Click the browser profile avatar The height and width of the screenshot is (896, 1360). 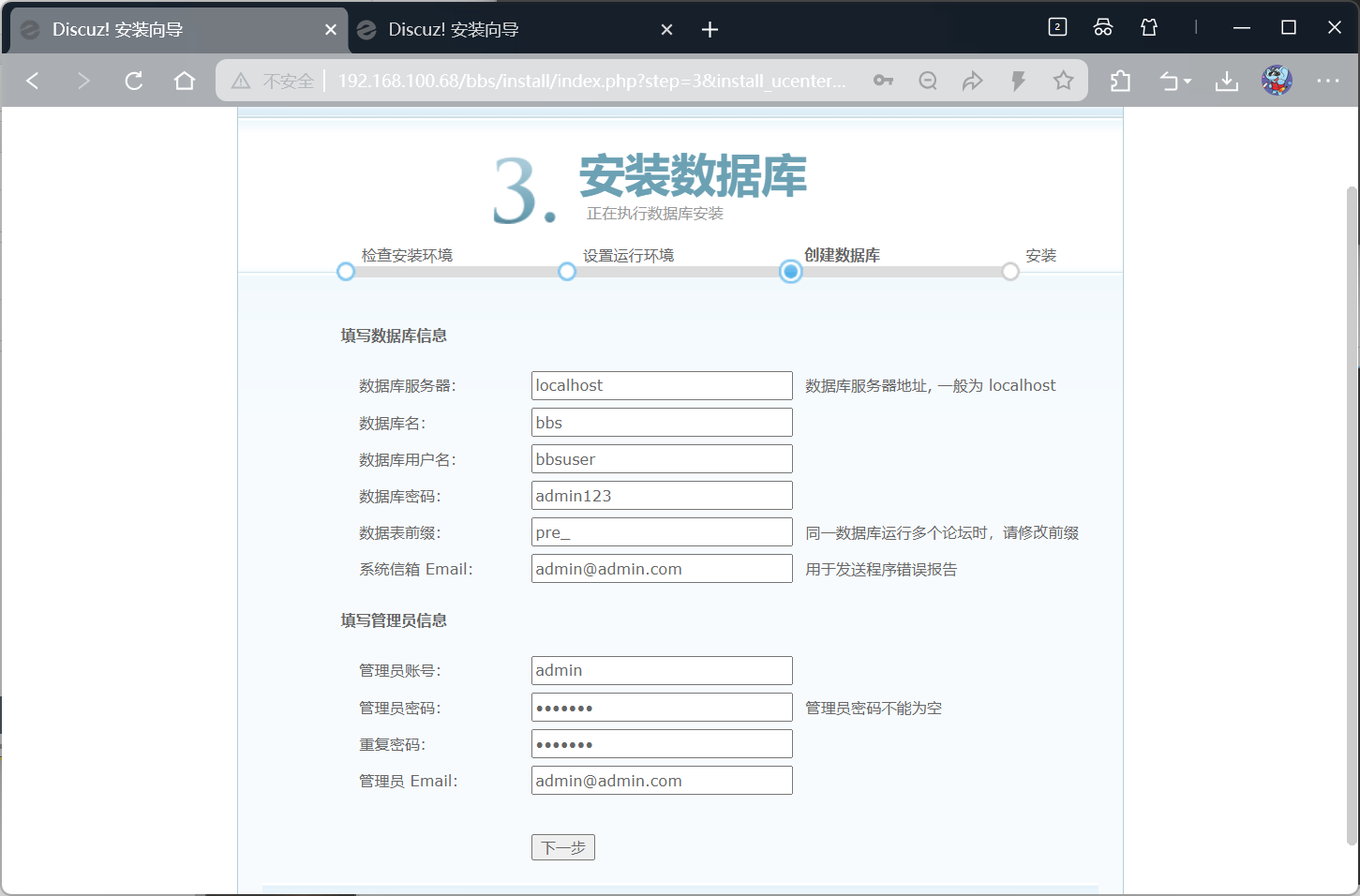tap(1276, 81)
